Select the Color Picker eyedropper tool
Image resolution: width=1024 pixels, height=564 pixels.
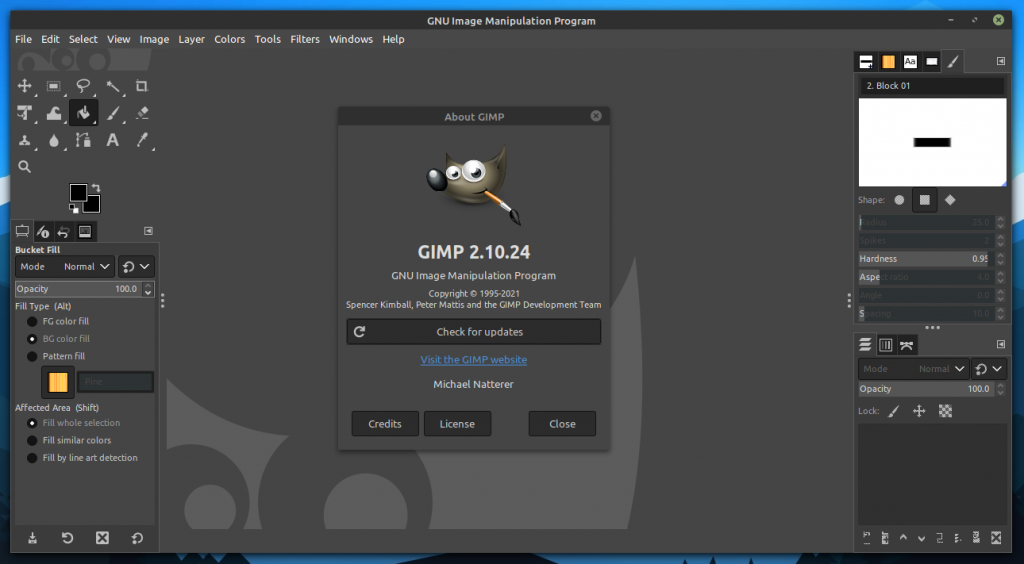142,140
